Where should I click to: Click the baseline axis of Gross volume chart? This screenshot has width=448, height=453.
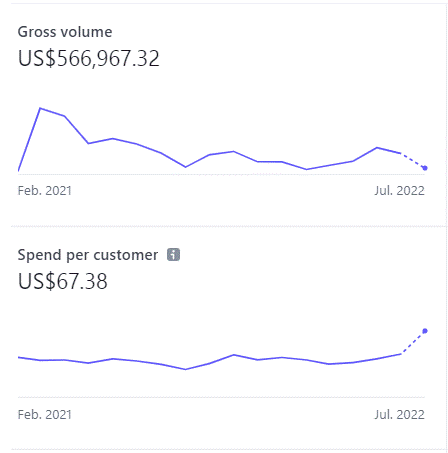(221, 174)
